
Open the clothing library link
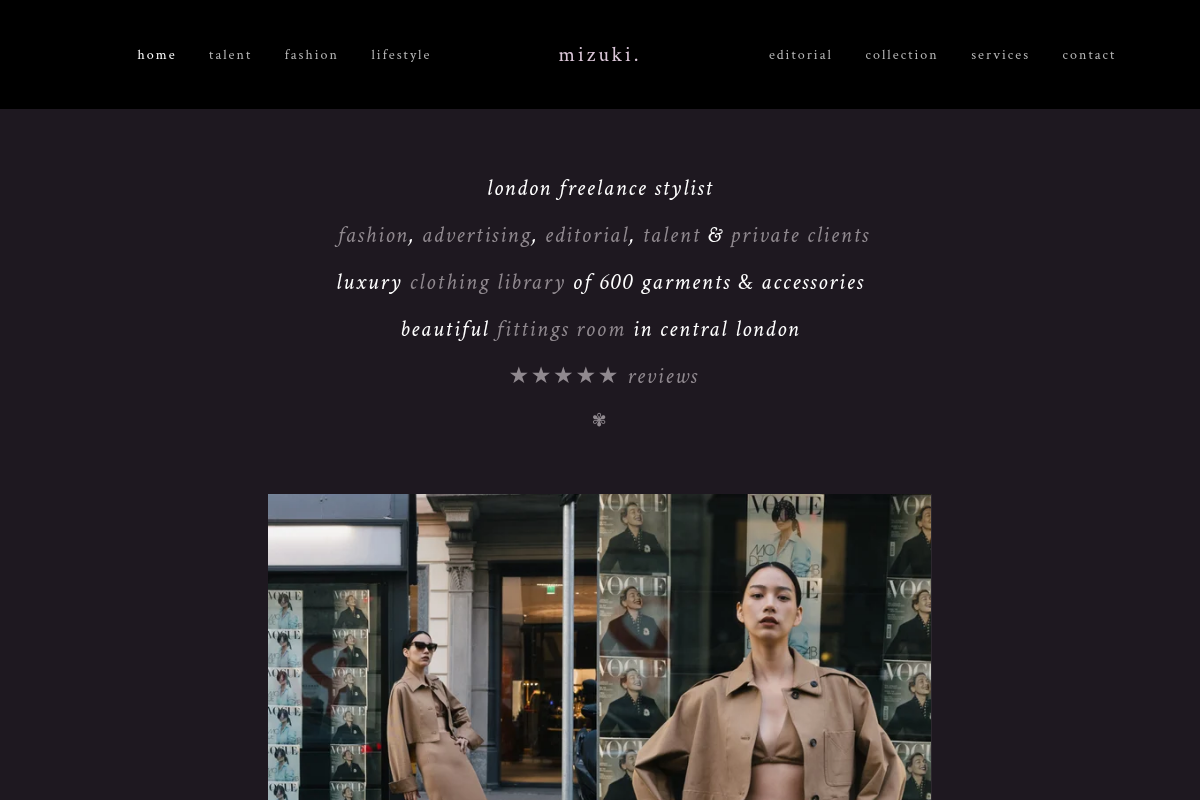[x=488, y=282]
